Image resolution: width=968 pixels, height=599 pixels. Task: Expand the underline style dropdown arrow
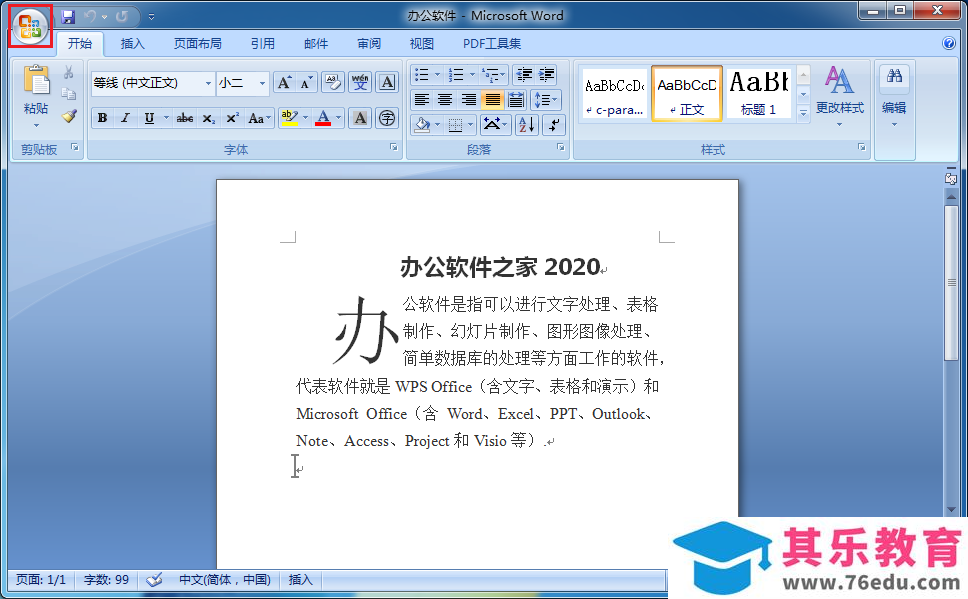165,118
